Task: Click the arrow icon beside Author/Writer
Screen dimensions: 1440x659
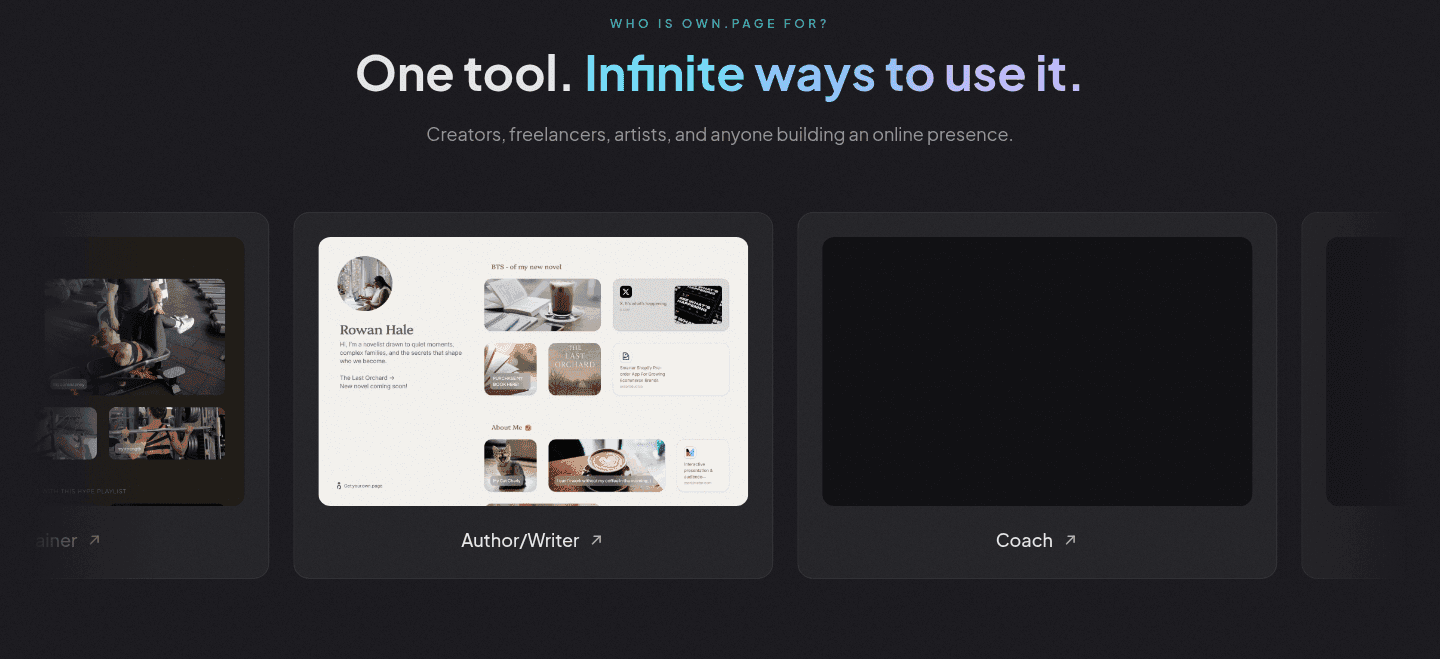Action: pyautogui.click(x=597, y=540)
